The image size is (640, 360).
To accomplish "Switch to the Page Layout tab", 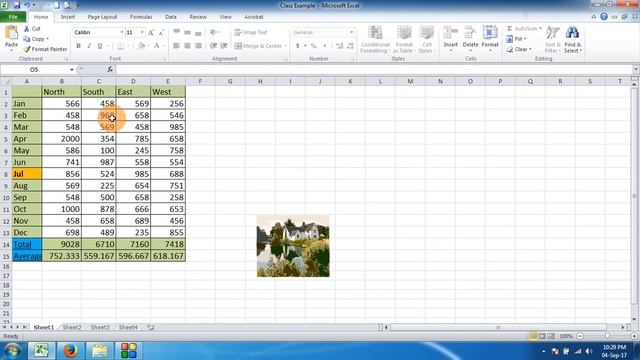I will pos(102,17).
